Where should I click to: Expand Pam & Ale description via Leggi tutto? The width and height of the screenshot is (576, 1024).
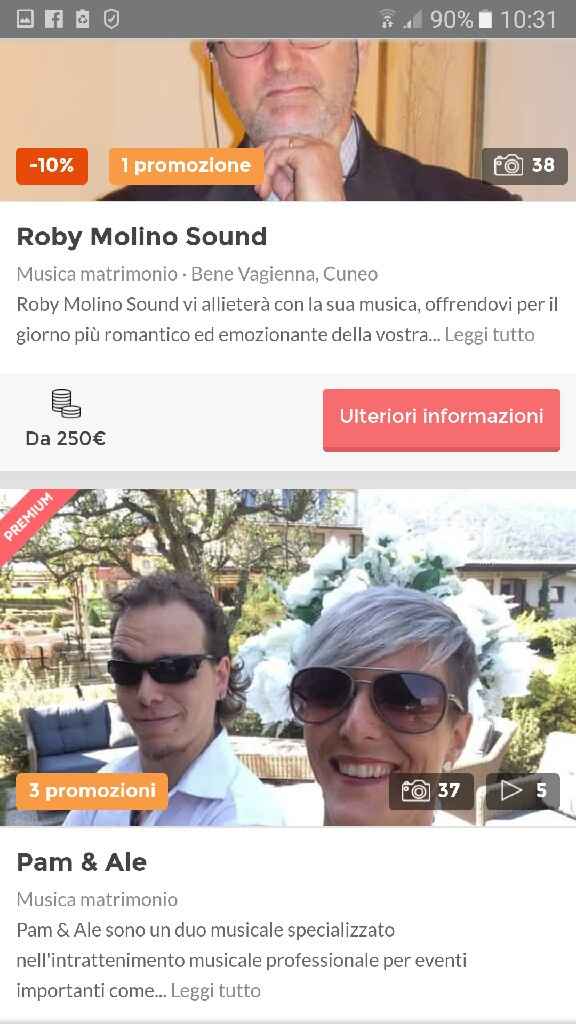point(216,991)
